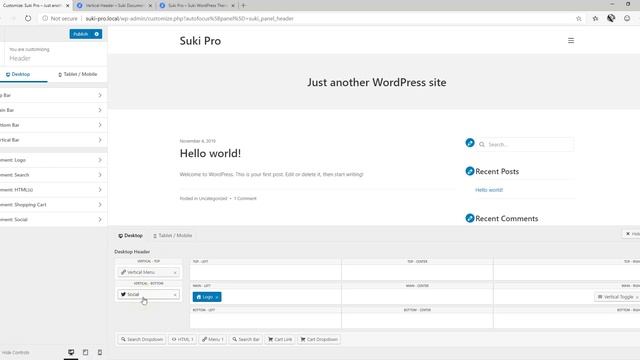The image size is (640, 360).
Task: Preview in desktop device mode icon
Action: click(71, 352)
